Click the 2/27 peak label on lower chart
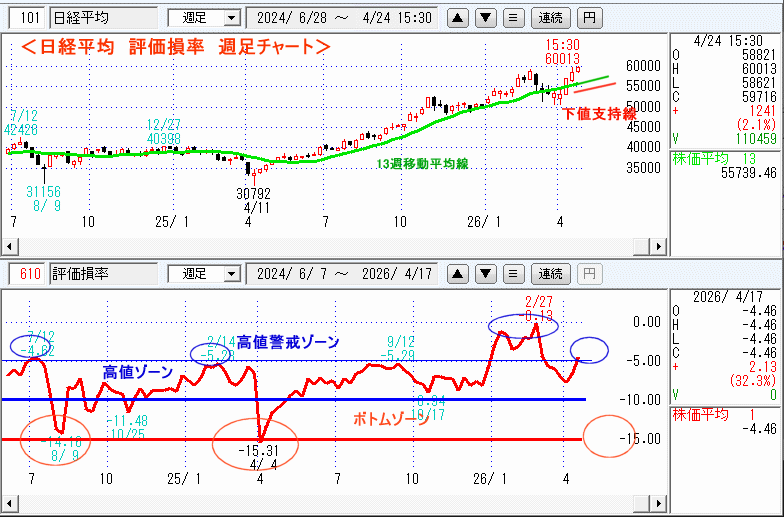 coord(538,302)
